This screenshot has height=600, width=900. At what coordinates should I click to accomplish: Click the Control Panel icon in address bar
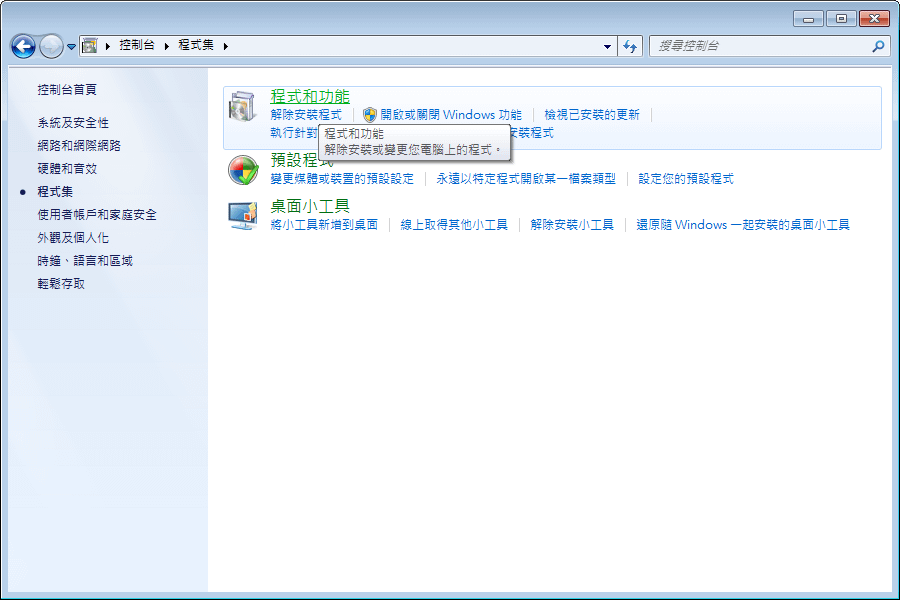[90, 45]
